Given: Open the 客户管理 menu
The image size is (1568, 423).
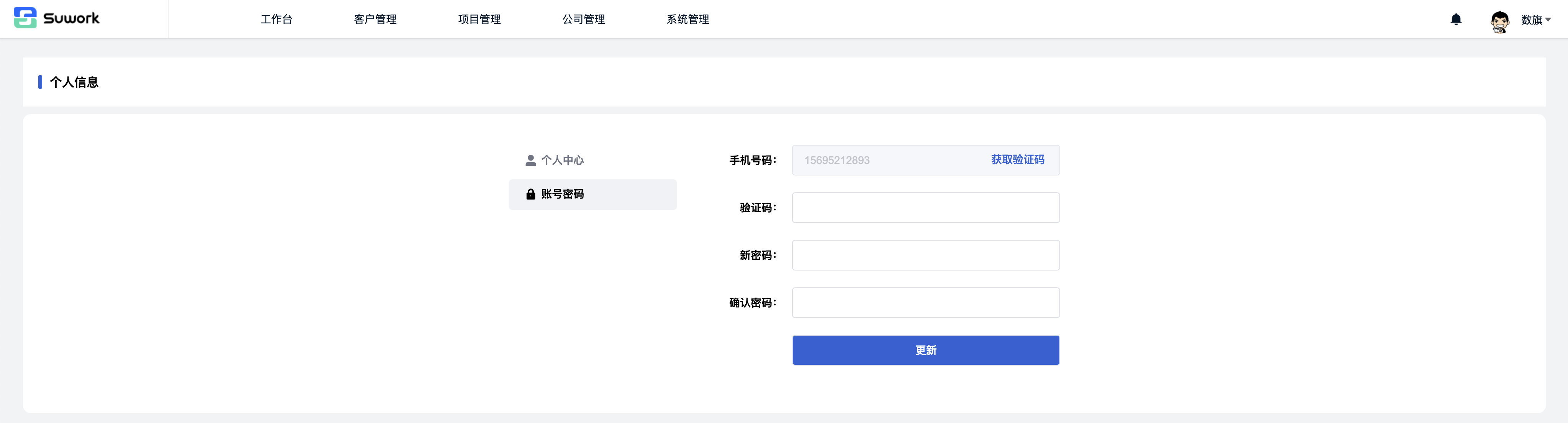Looking at the screenshot, I should [x=375, y=20].
